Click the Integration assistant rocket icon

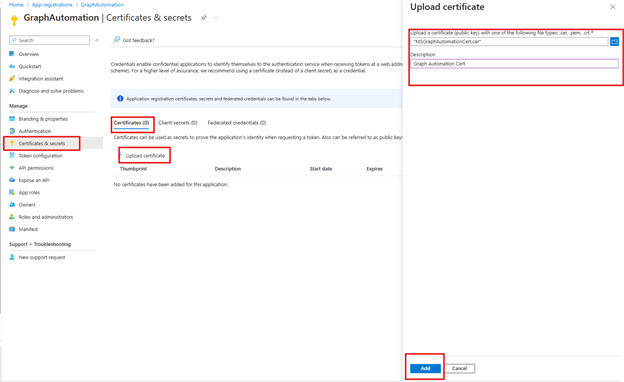[x=12, y=78]
